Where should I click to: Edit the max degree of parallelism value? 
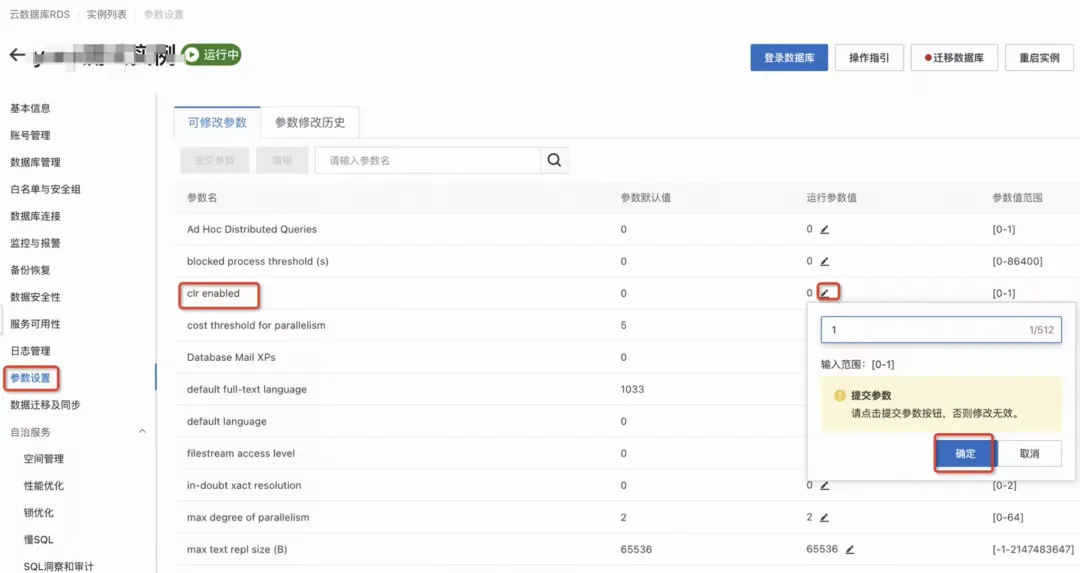(825, 518)
